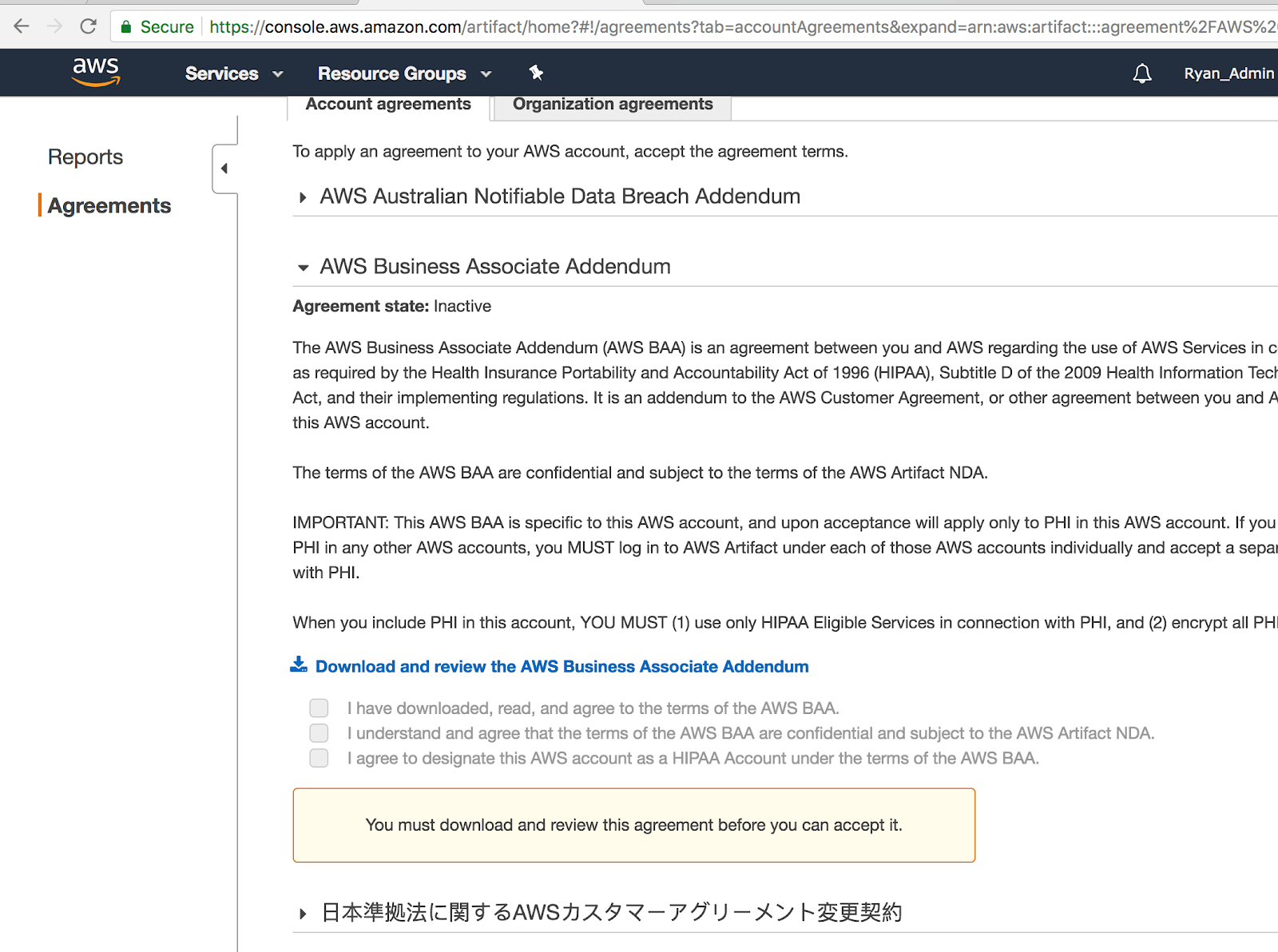Reload the page with the refresh icon
1278x952 pixels.
[88, 26]
